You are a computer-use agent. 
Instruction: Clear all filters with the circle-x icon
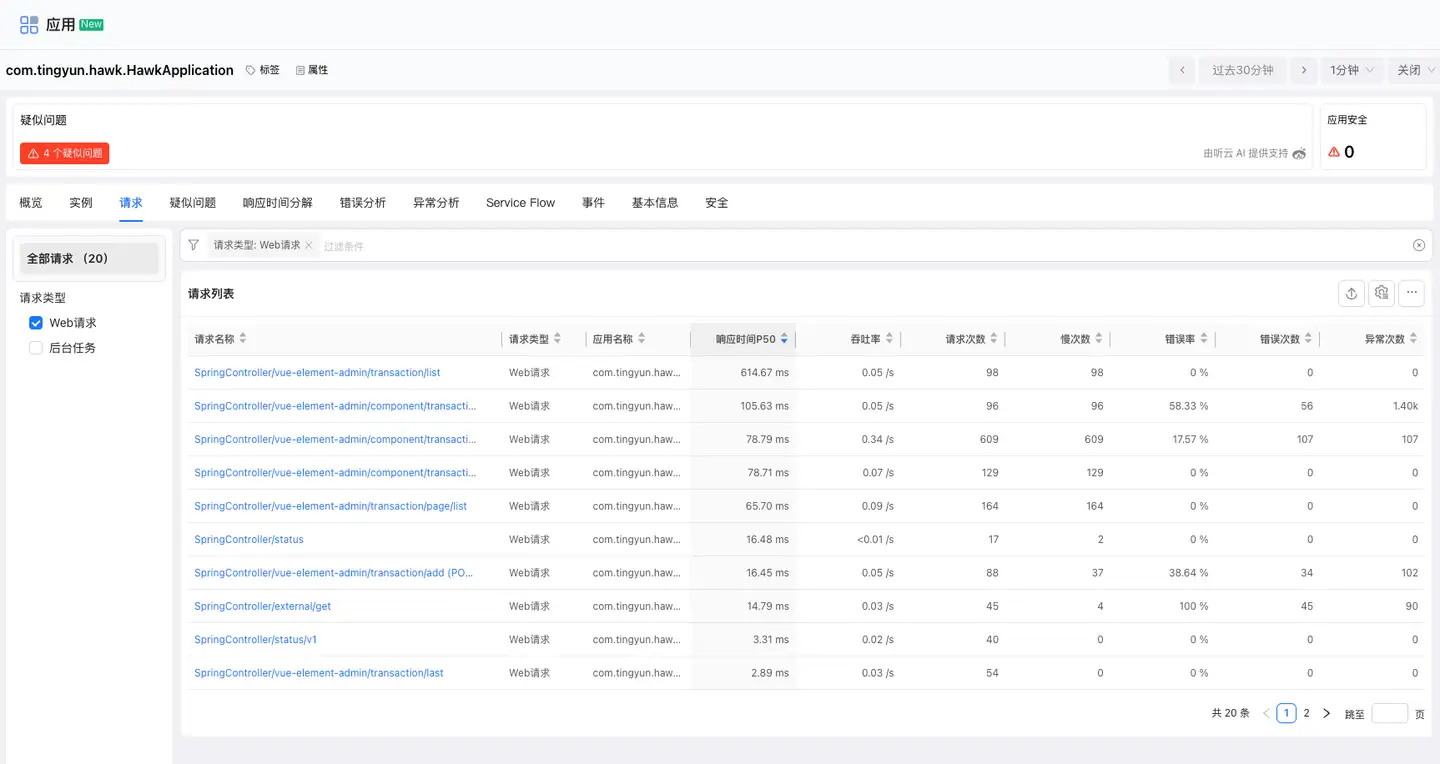[1419, 245]
